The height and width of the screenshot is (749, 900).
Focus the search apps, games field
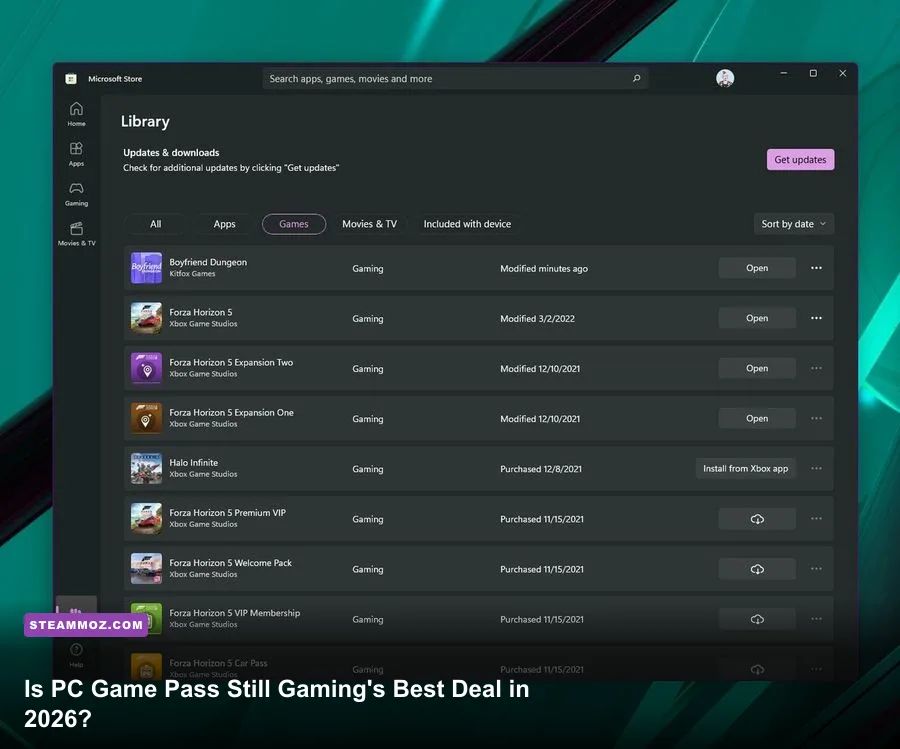pos(455,79)
